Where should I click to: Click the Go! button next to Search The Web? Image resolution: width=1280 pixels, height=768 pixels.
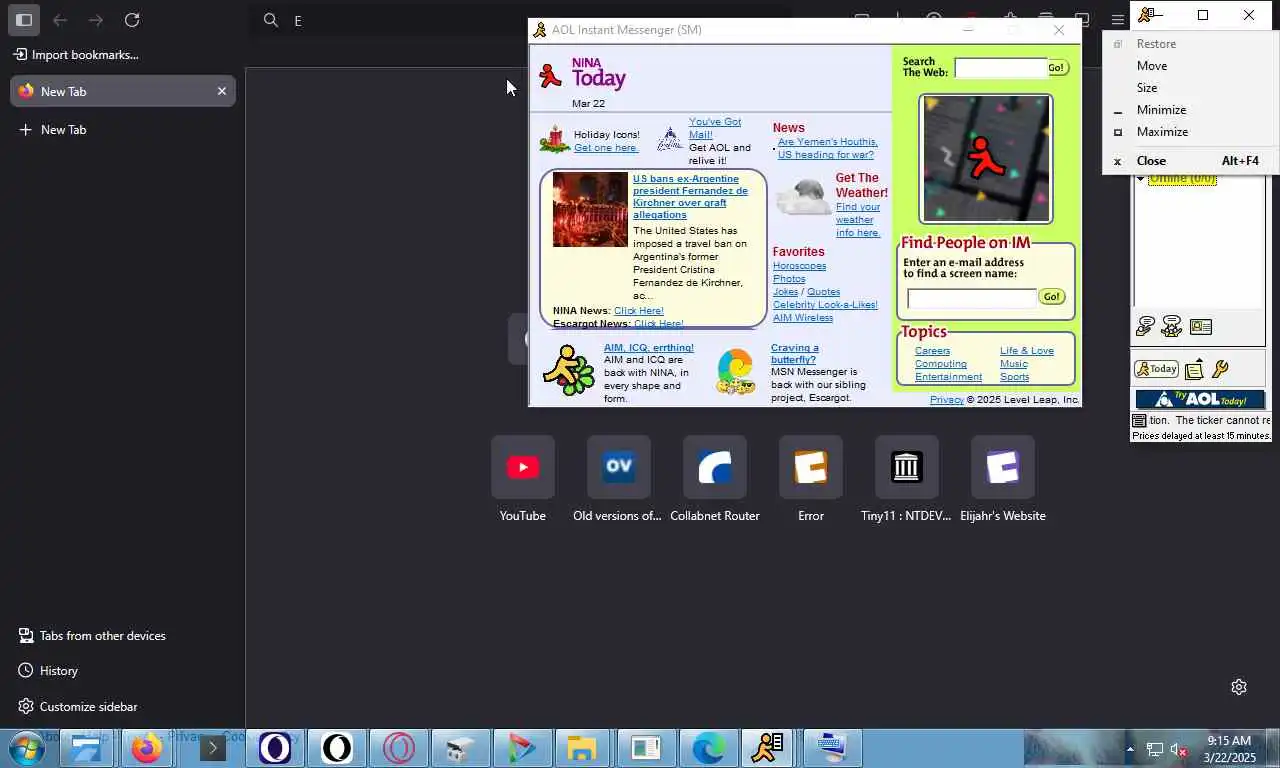click(1058, 68)
